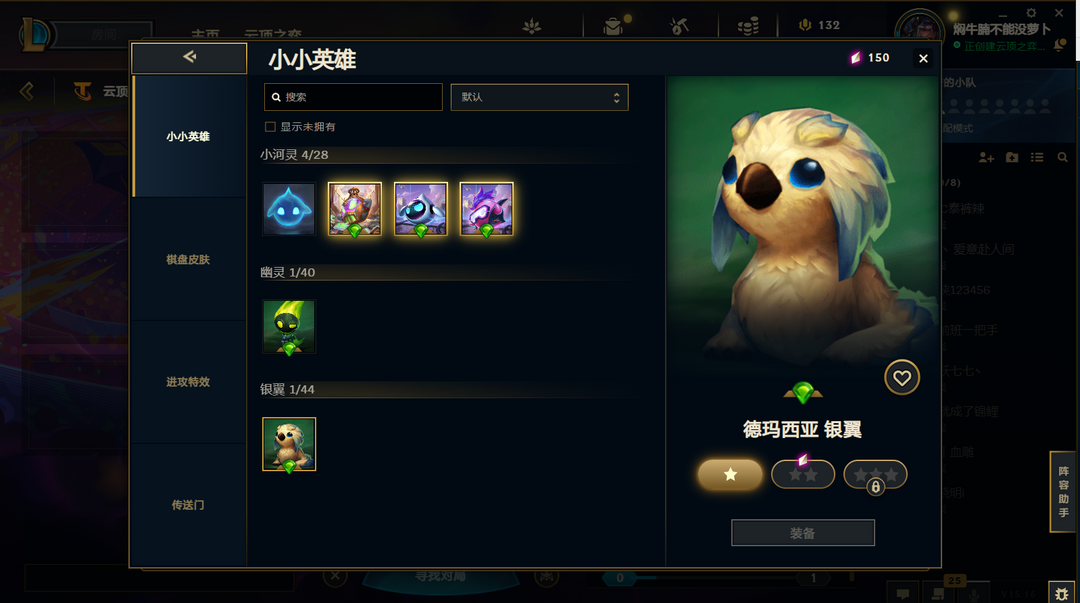Select the one-star tier button

tap(730, 474)
